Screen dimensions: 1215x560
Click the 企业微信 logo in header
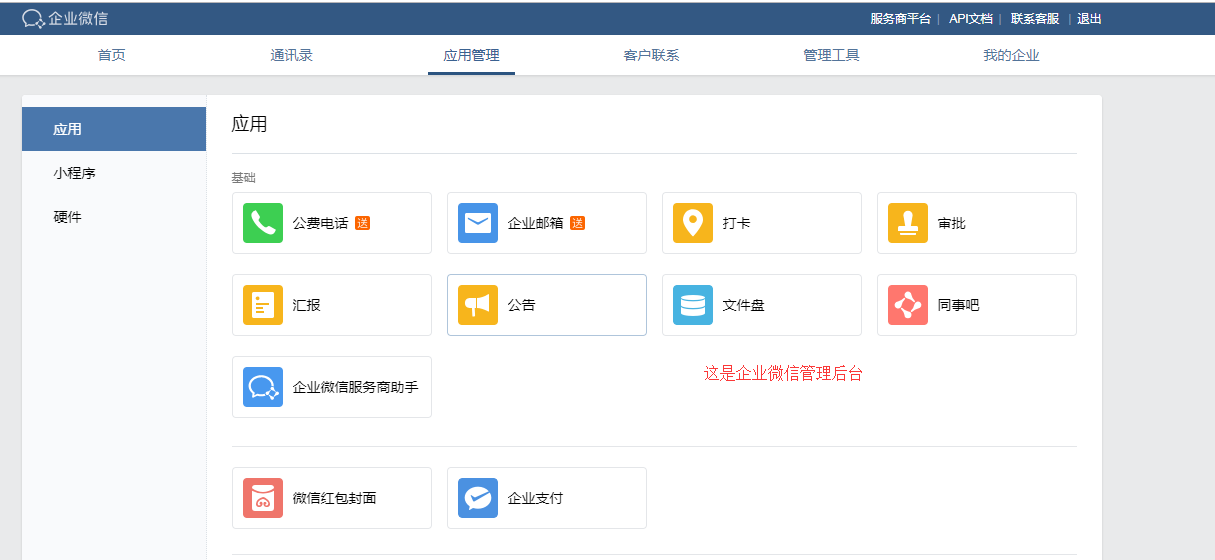coord(65,18)
